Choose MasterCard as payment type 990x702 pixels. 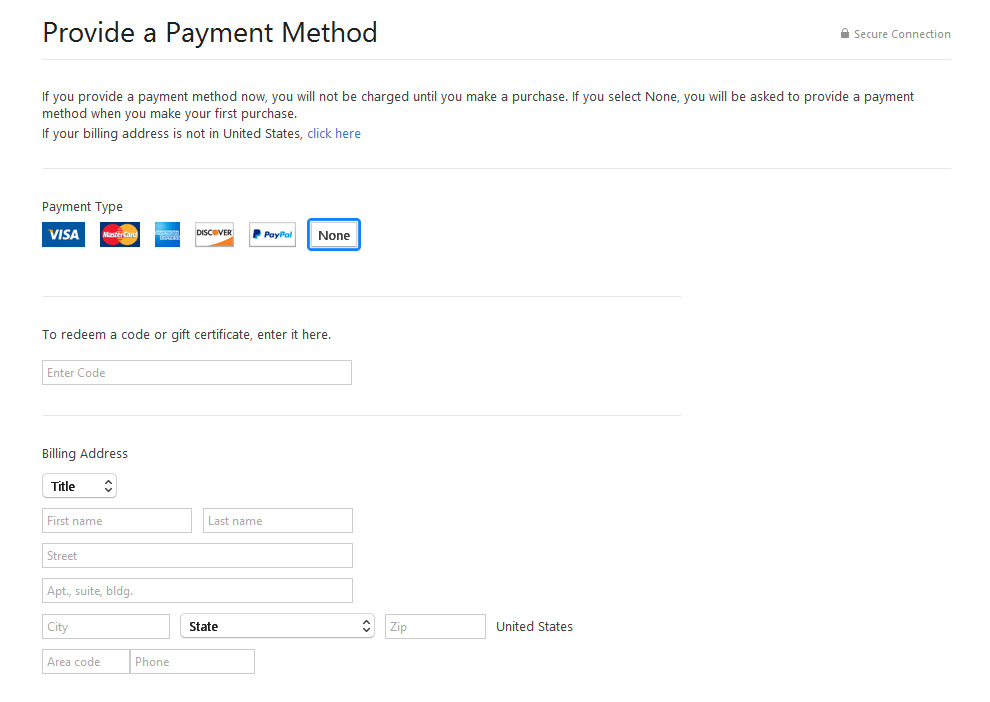120,235
